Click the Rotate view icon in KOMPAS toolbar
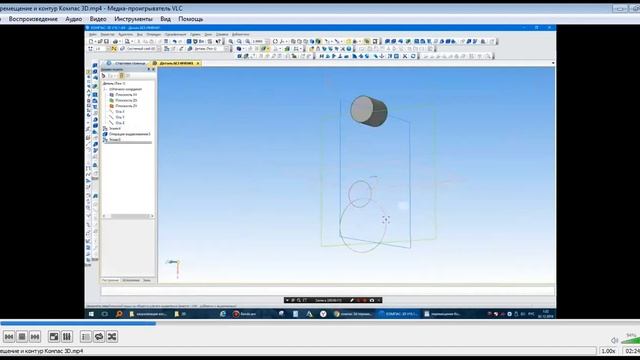640x360 pixels. click(x=275, y=41)
